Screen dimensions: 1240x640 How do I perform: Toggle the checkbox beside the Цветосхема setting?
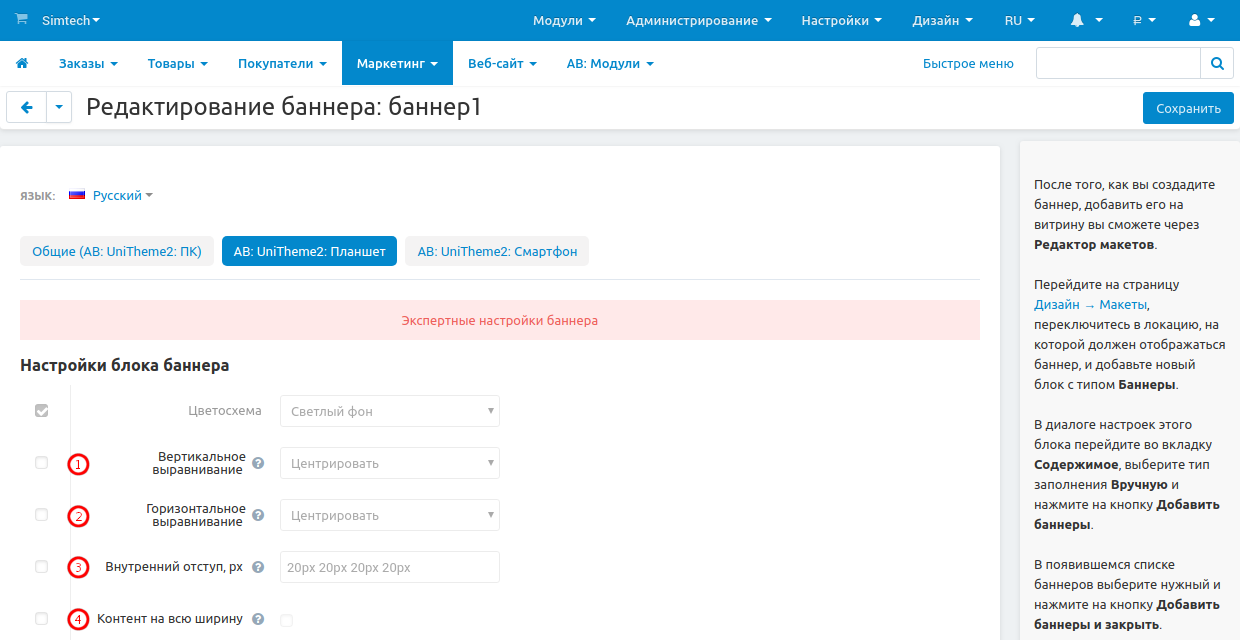41,410
